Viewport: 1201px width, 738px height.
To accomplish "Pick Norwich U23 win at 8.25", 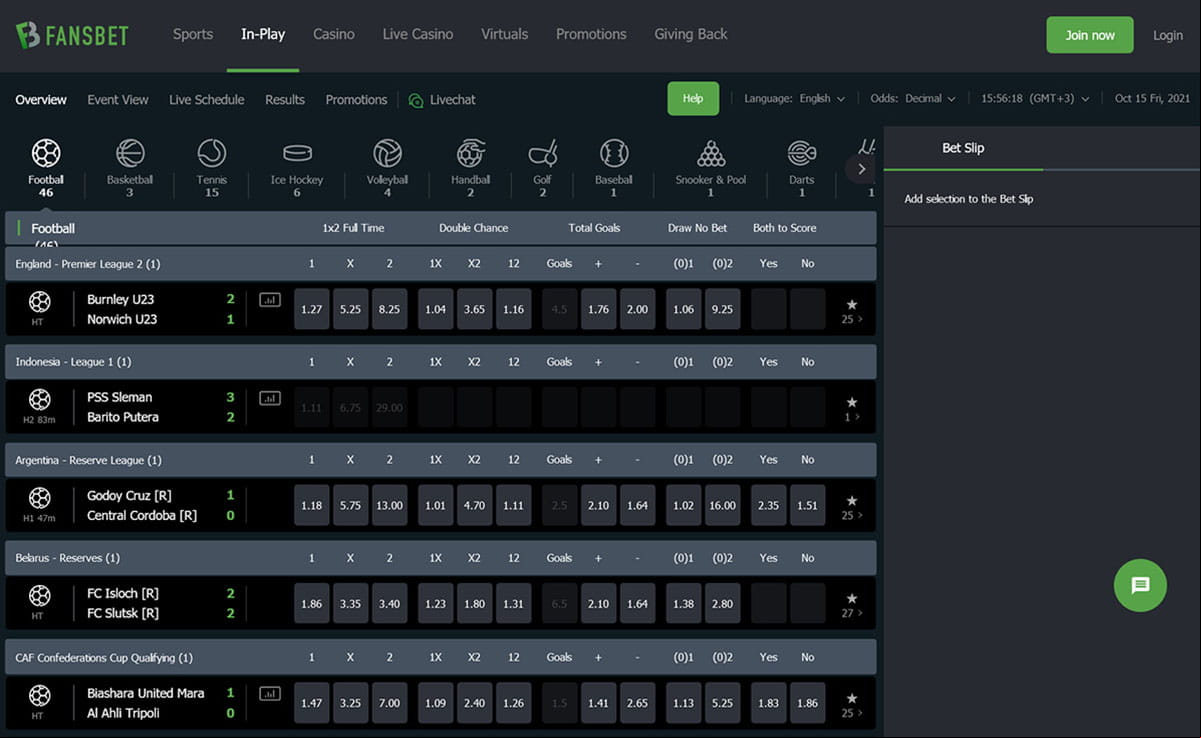I will 390,309.
